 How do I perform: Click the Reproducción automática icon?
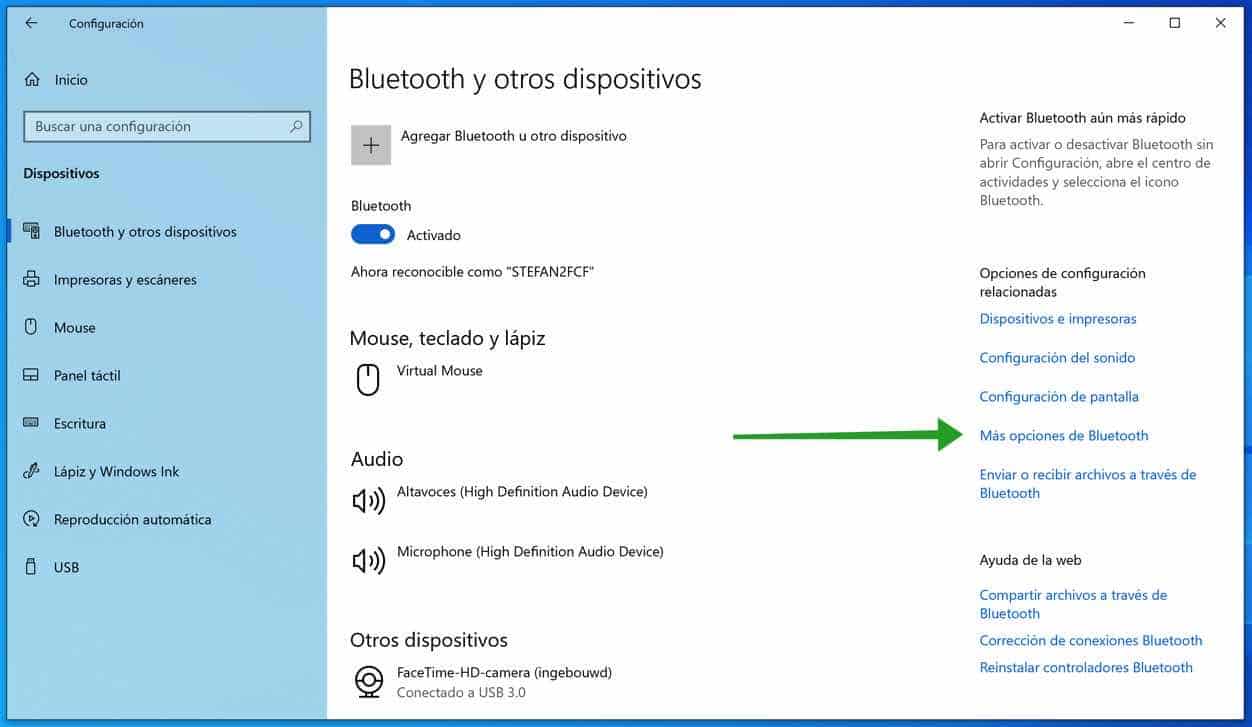(x=33, y=519)
